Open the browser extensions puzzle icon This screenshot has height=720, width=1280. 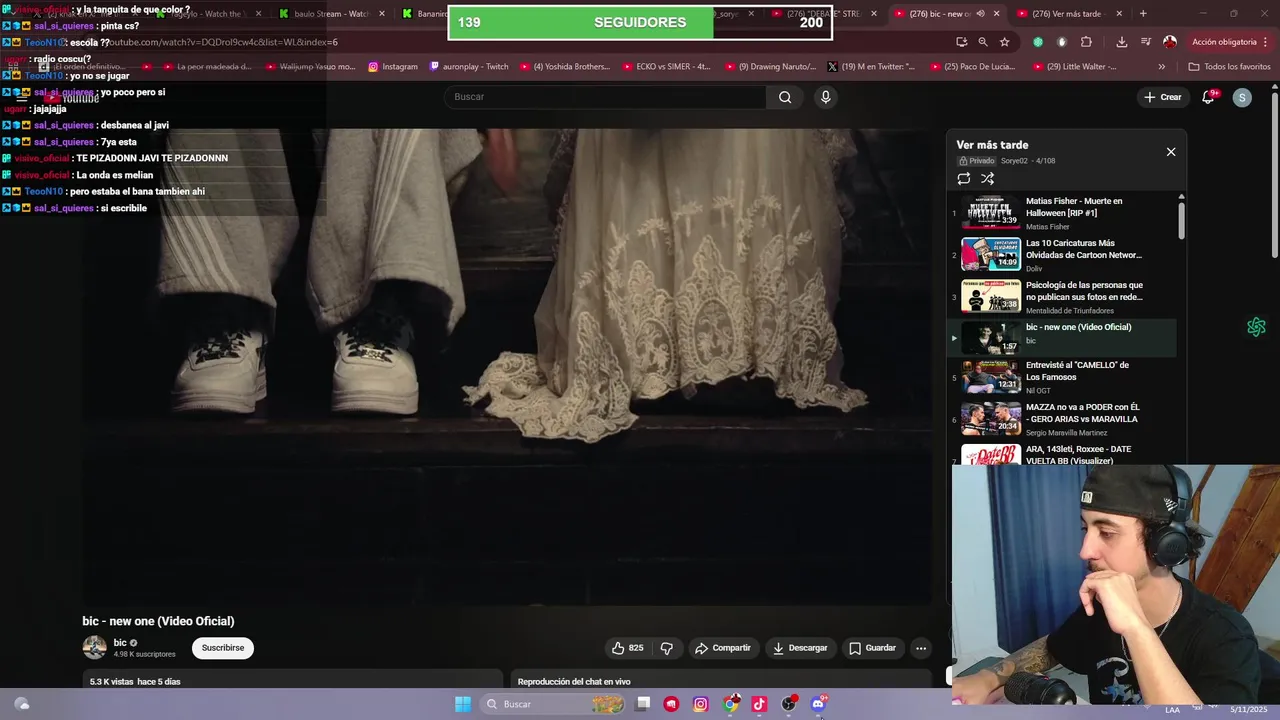click(1086, 42)
